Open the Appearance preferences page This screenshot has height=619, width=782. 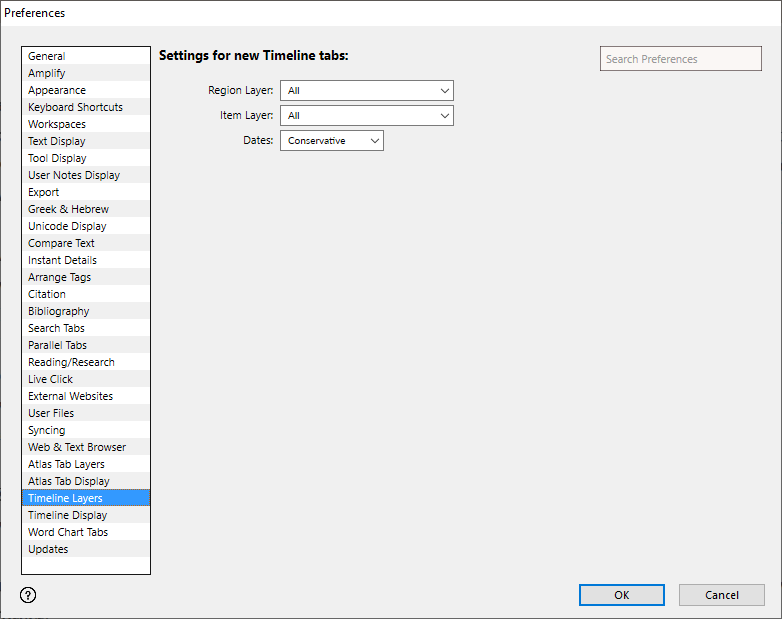pyautogui.click(x=57, y=91)
